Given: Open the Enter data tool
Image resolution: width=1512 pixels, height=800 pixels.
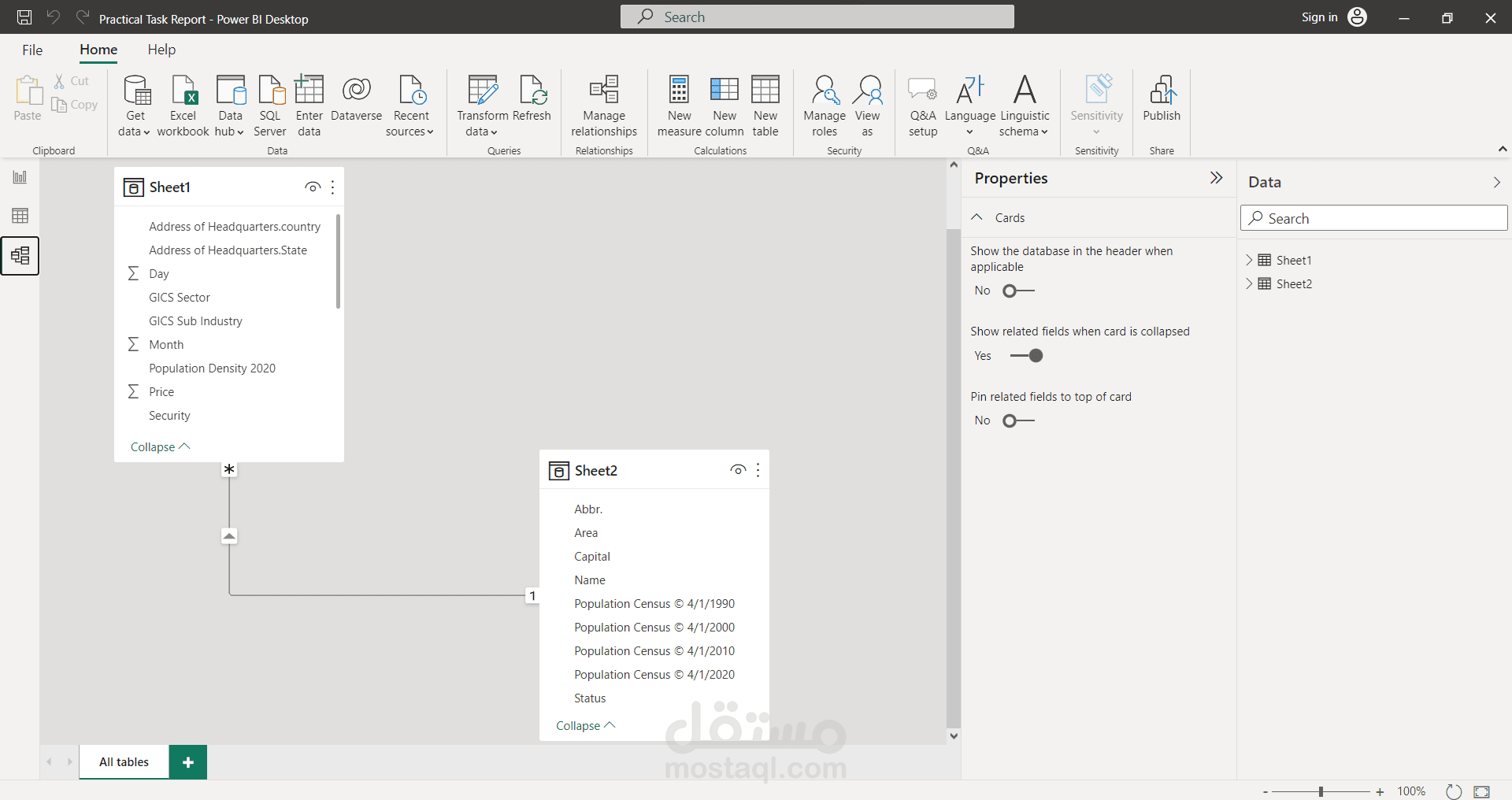Looking at the screenshot, I should 309,106.
